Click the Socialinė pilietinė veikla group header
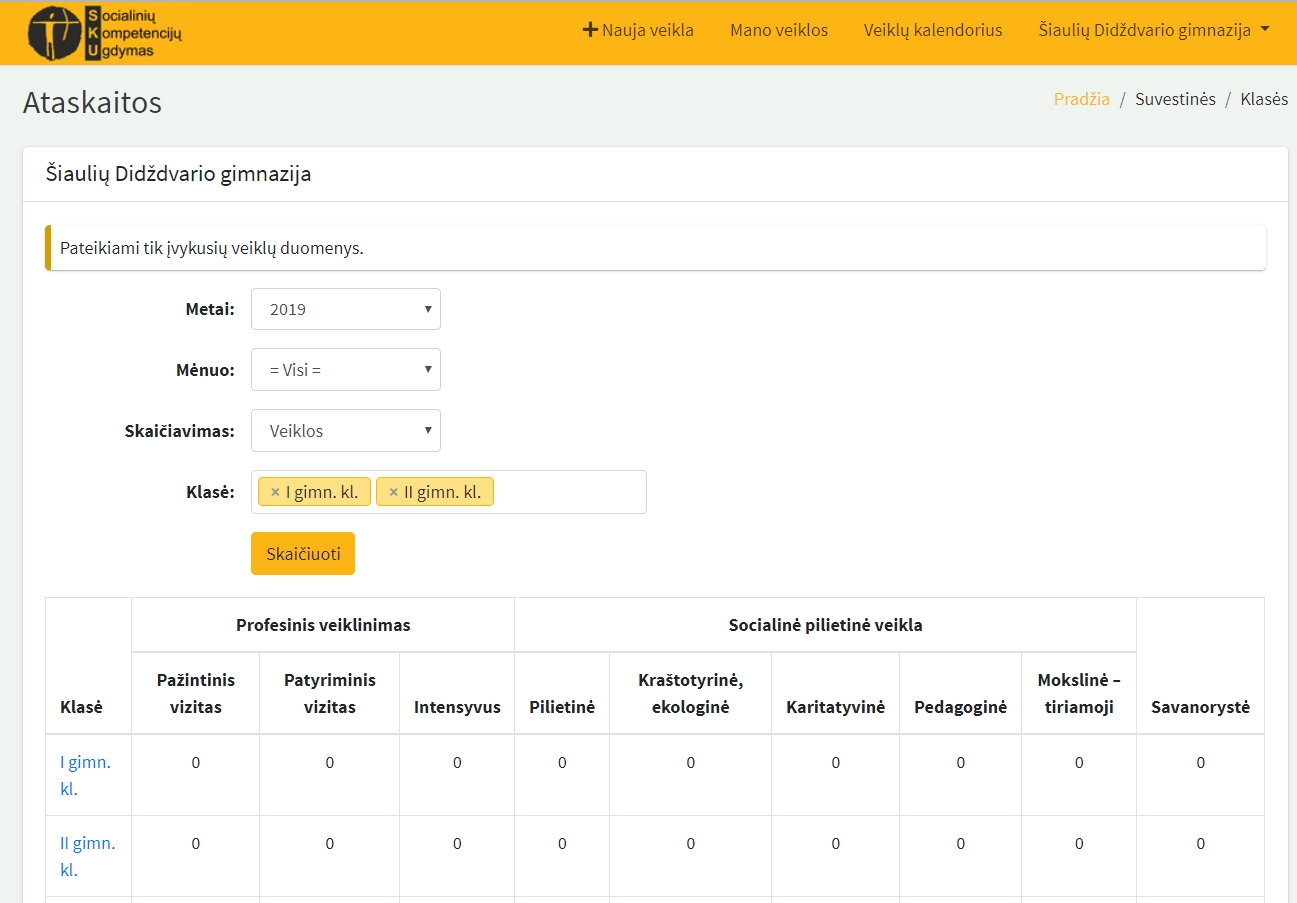The width and height of the screenshot is (1297, 903). click(x=825, y=625)
